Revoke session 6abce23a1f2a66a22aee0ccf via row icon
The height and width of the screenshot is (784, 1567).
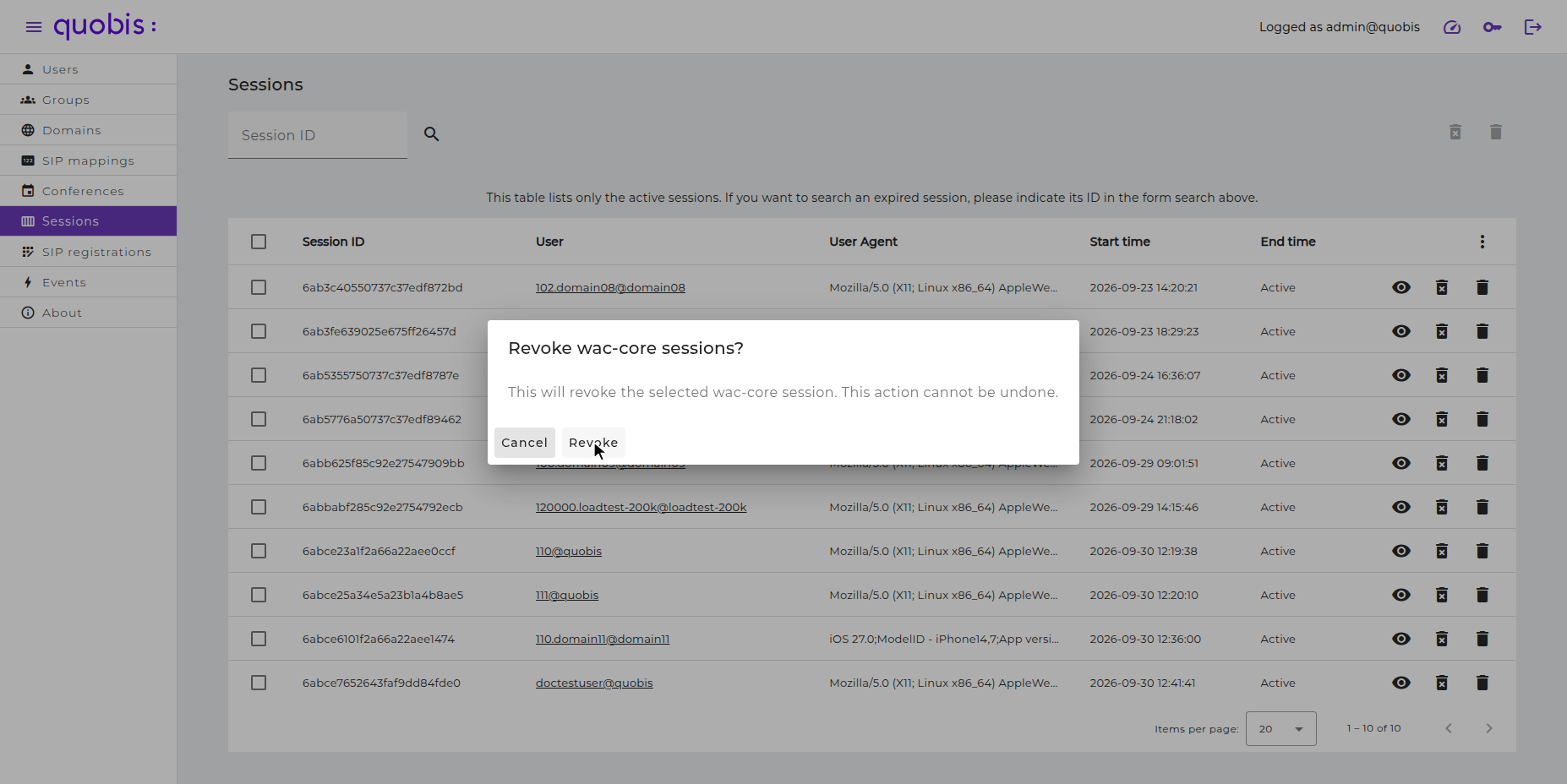click(1442, 551)
